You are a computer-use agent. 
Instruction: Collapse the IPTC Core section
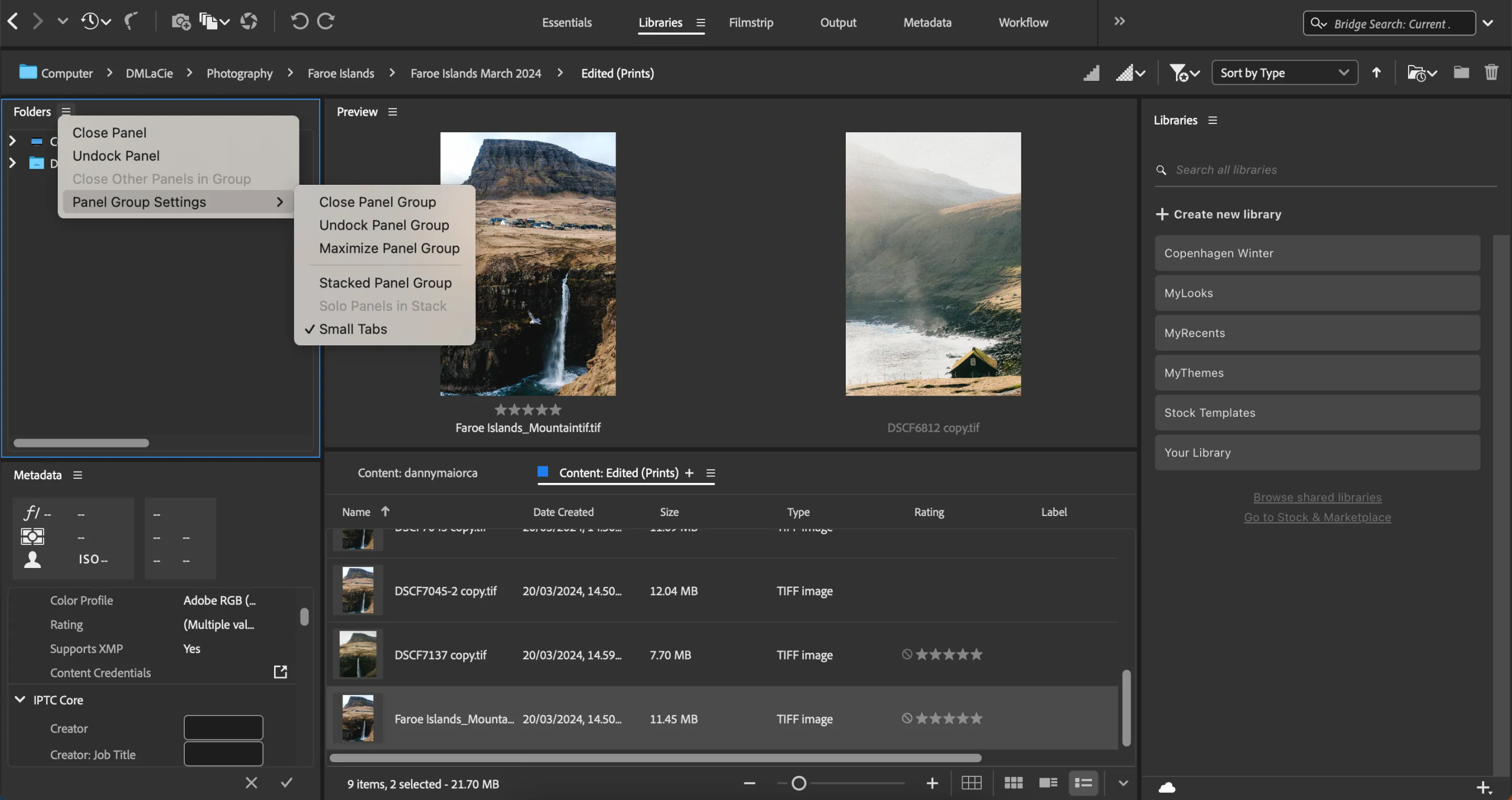19,700
